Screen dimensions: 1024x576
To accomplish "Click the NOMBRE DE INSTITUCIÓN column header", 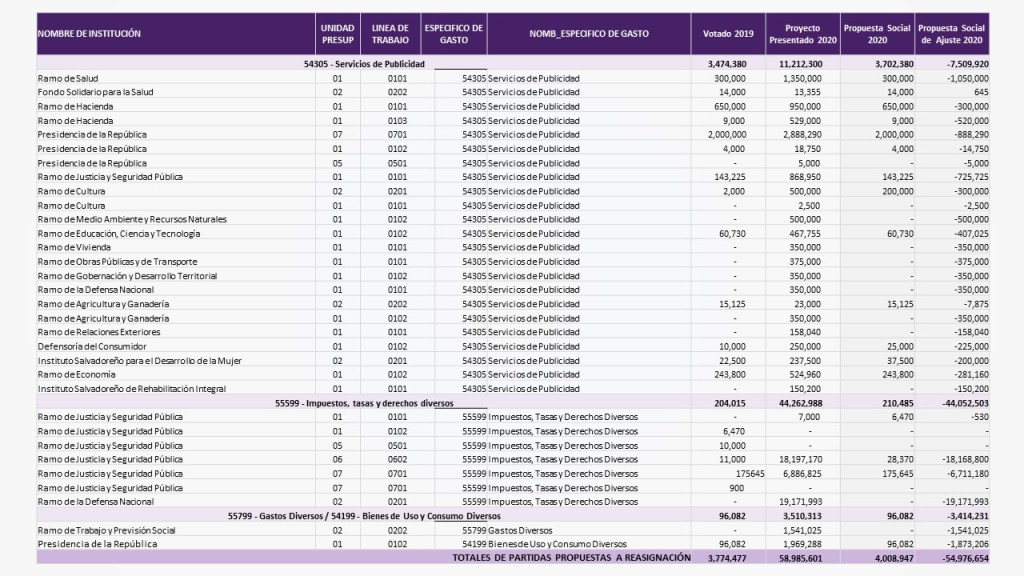I will coord(89,33).
